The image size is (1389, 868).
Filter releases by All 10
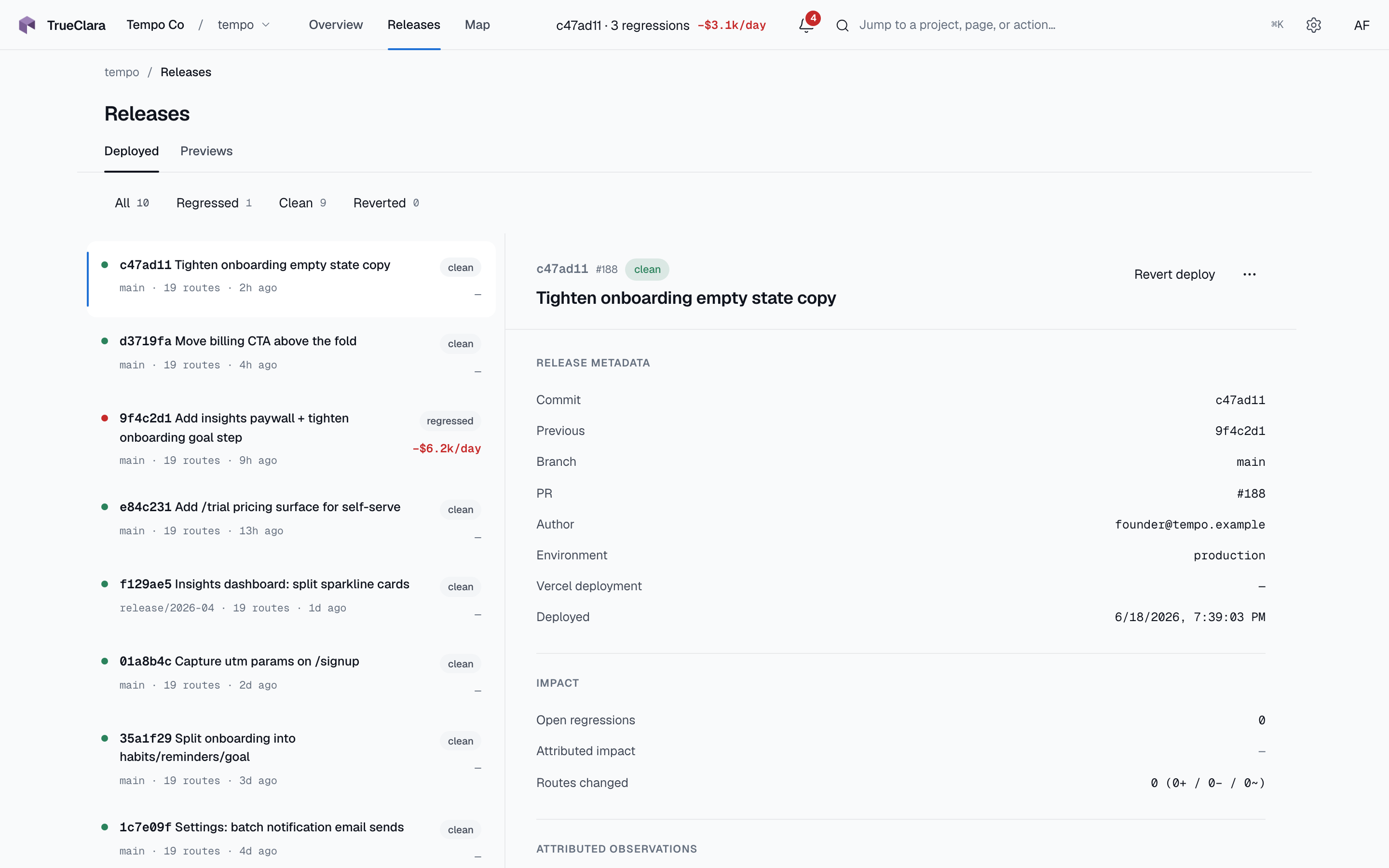pos(132,203)
